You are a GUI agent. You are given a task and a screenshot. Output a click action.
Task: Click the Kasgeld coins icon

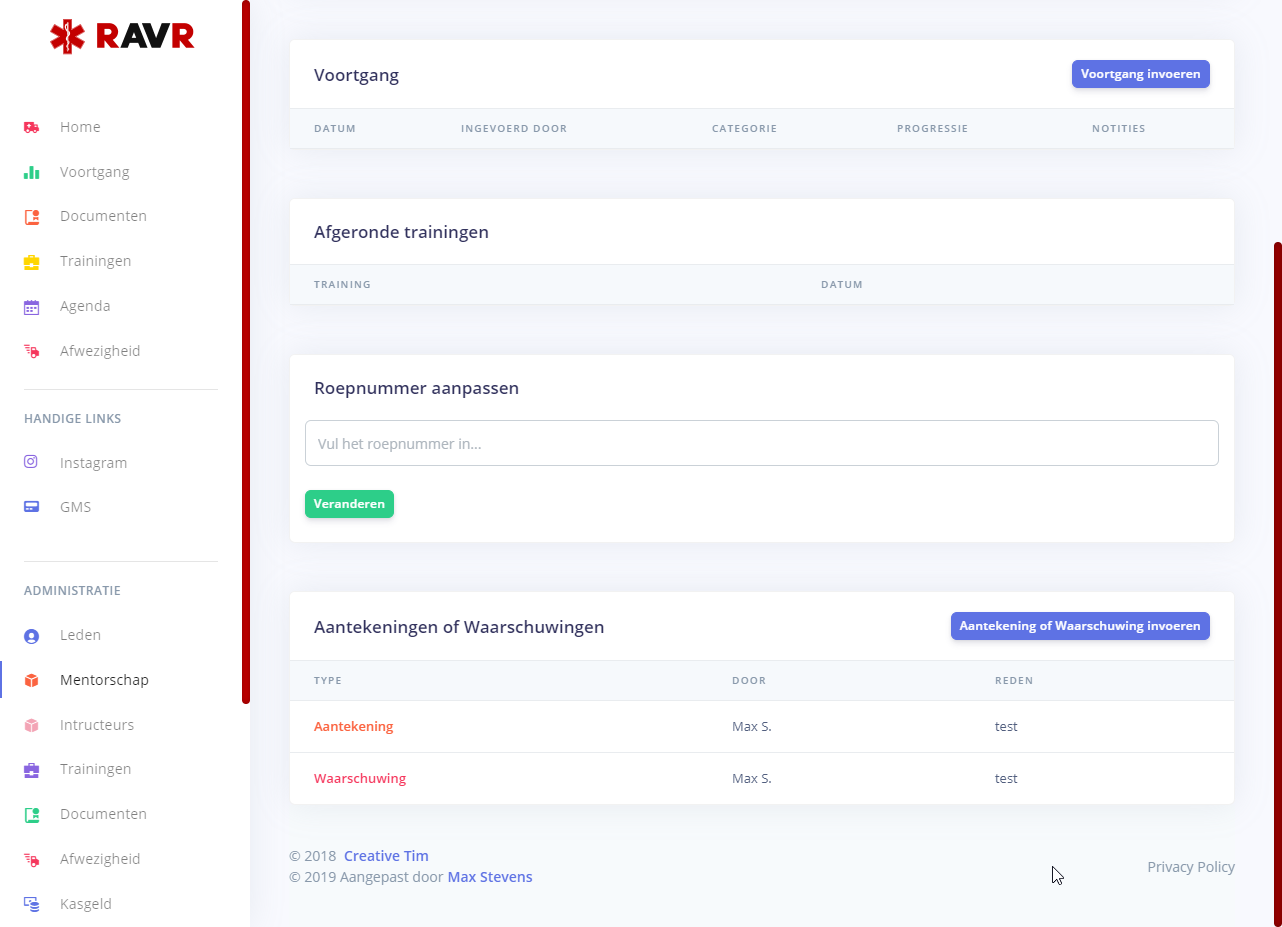click(x=31, y=904)
